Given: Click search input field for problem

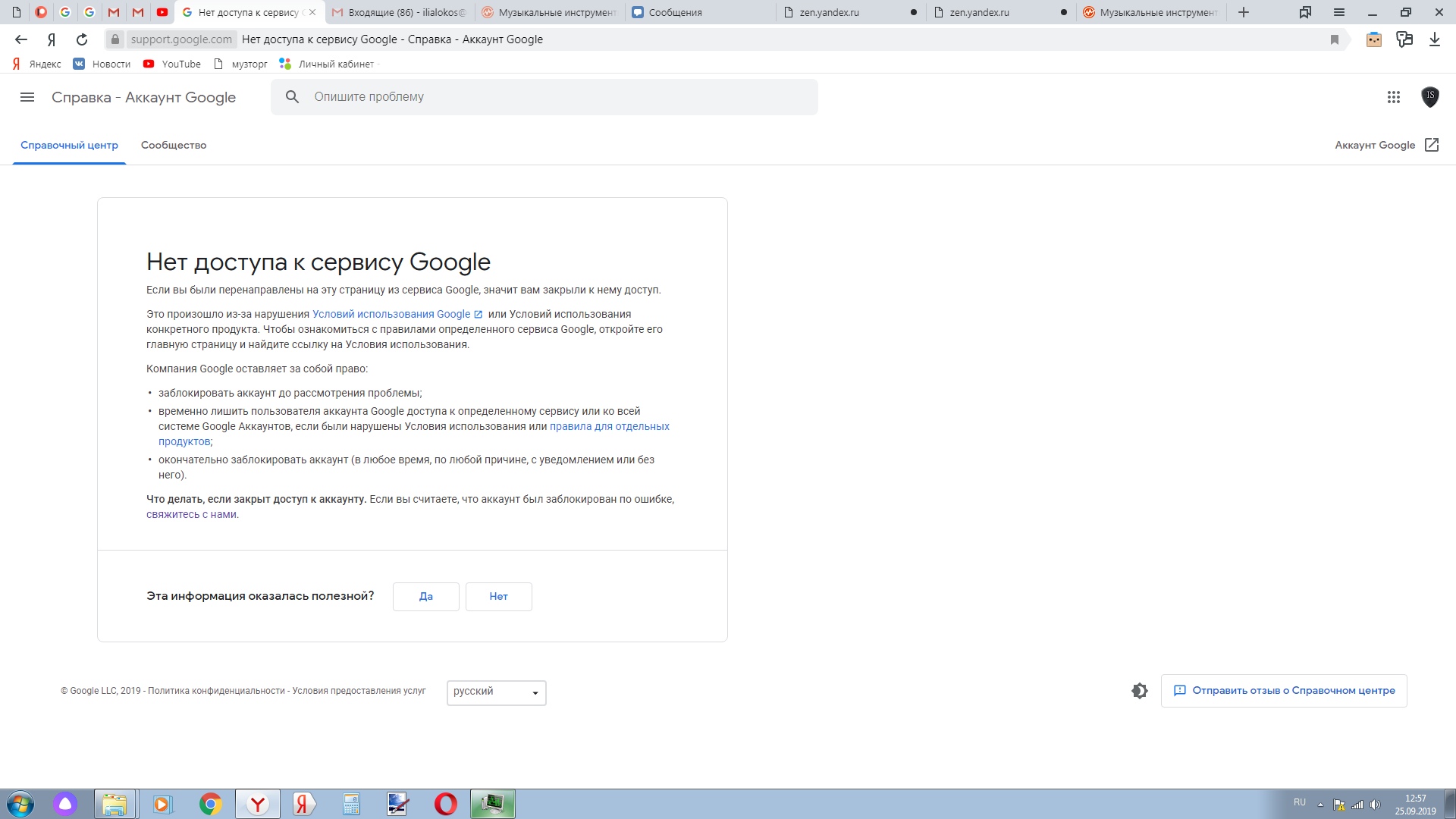Looking at the screenshot, I should (x=548, y=97).
